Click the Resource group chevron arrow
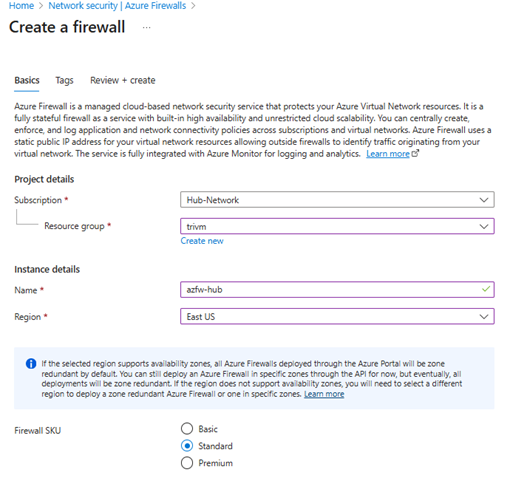 pyautogui.click(x=484, y=227)
